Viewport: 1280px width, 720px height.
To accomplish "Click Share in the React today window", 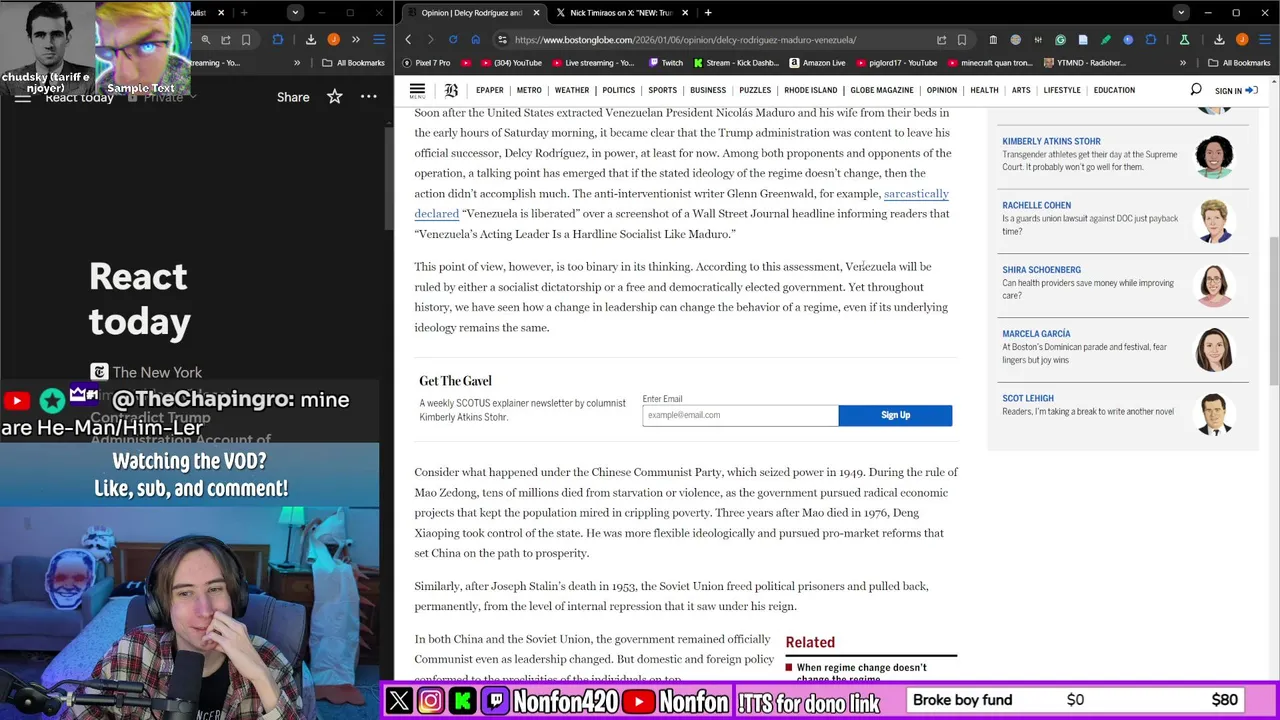I will [293, 97].
